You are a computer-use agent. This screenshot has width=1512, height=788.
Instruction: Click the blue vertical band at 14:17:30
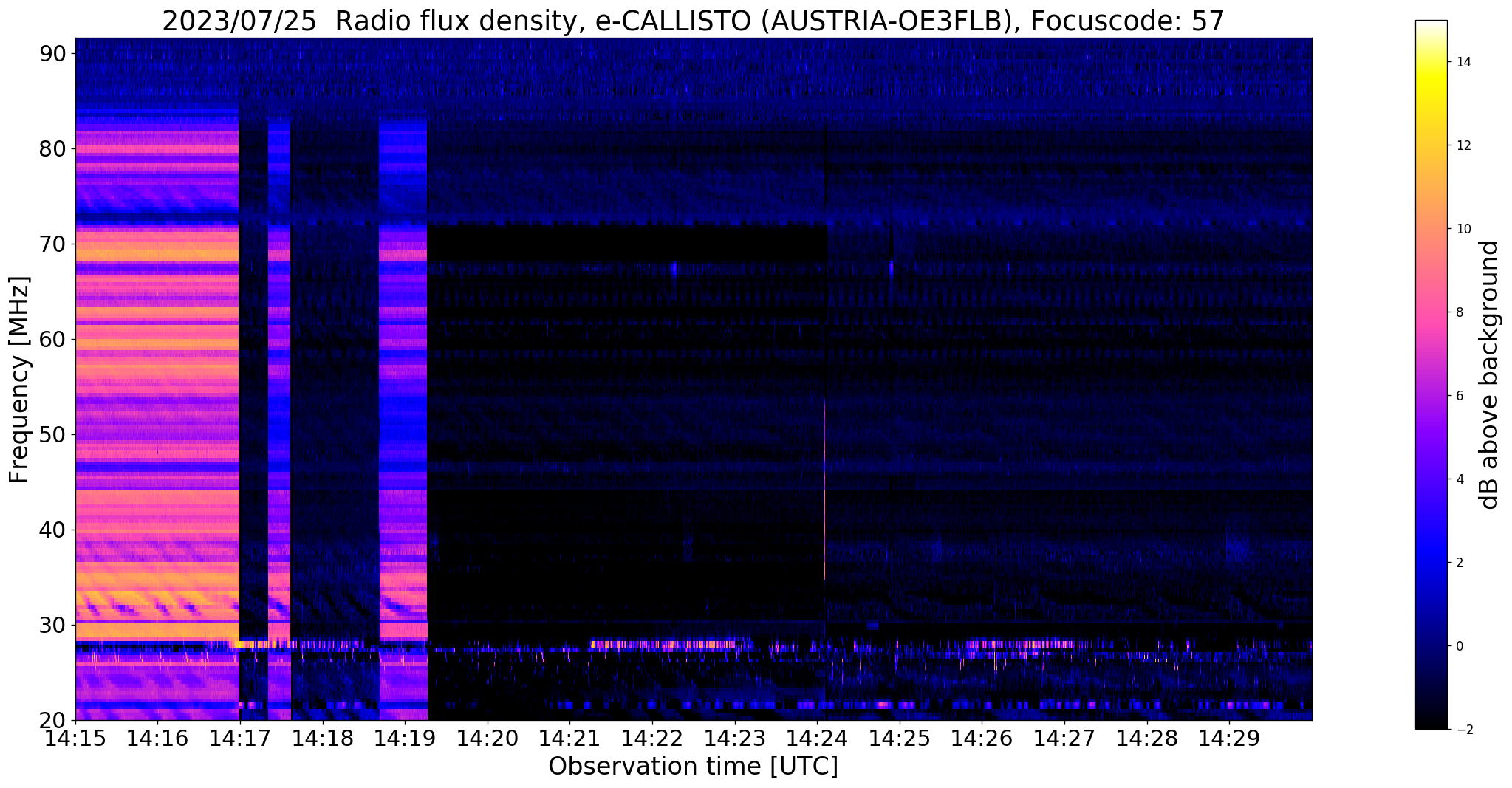click(279, 421)
